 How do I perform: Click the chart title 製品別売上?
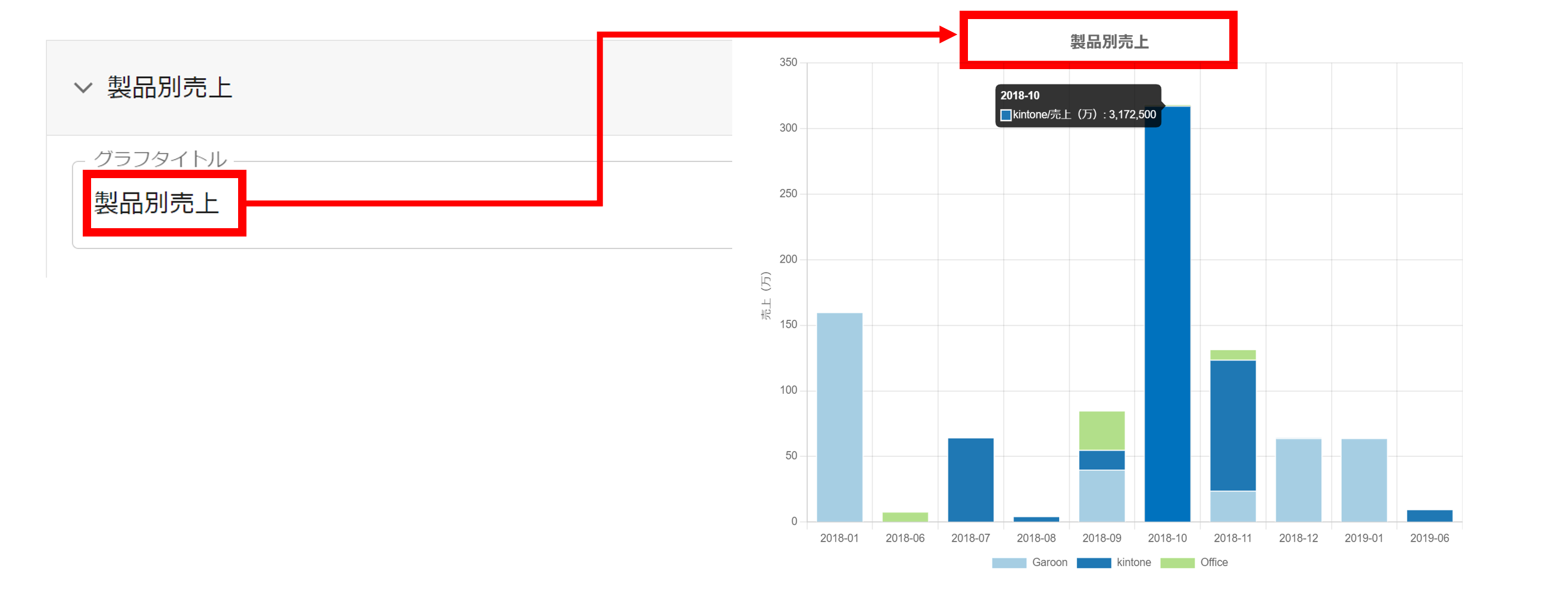point(1109,42)
